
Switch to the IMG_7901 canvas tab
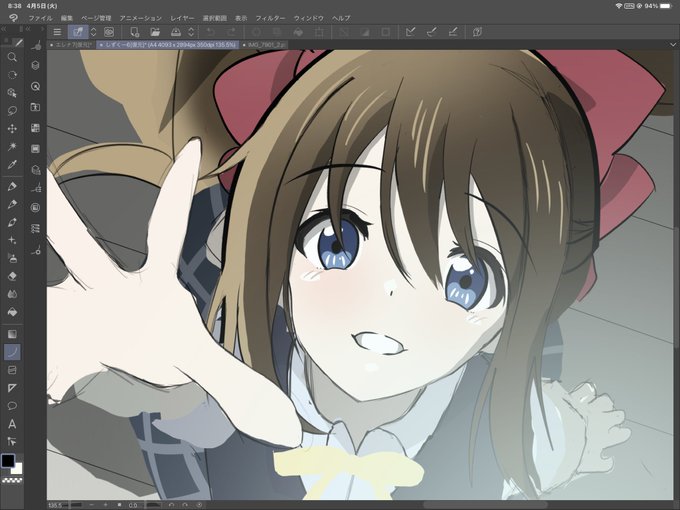[x=264, y=45]
